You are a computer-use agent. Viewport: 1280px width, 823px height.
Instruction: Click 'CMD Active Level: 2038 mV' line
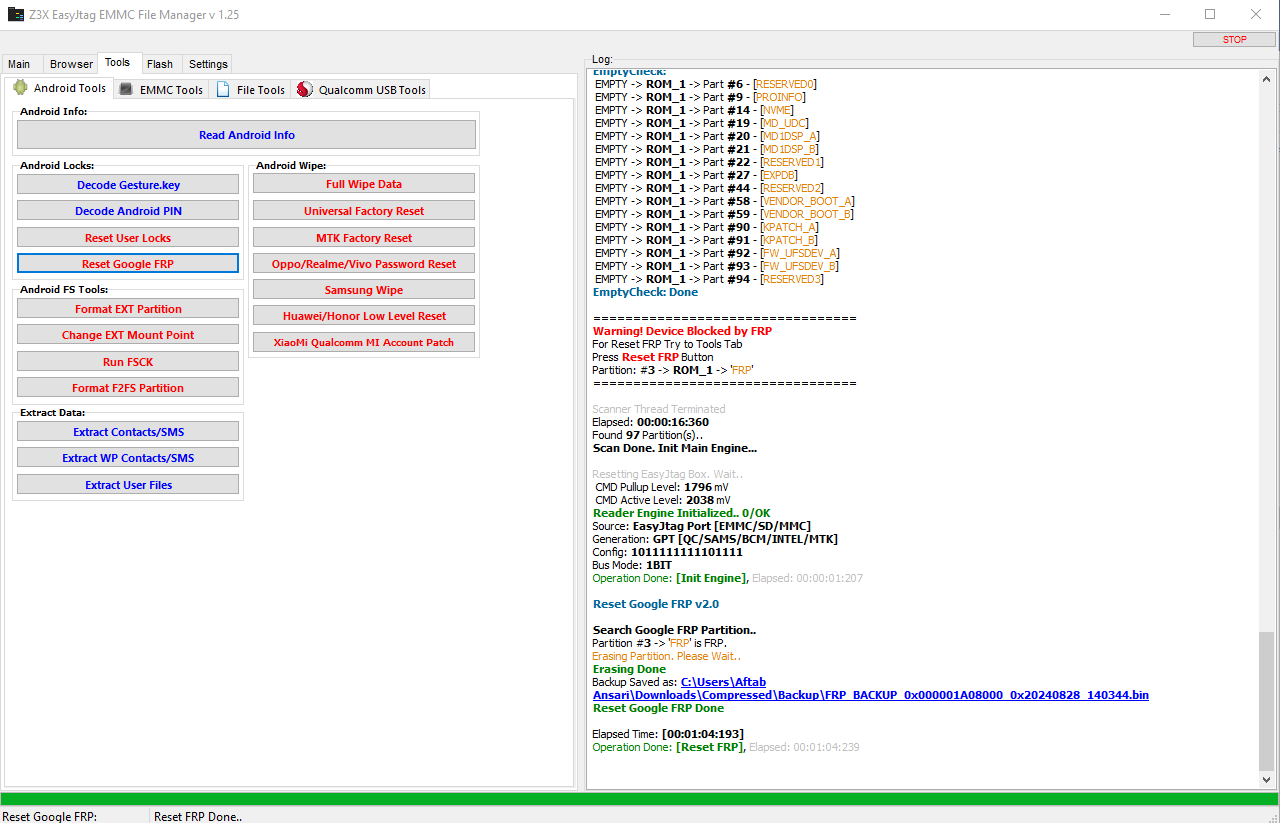662,500
